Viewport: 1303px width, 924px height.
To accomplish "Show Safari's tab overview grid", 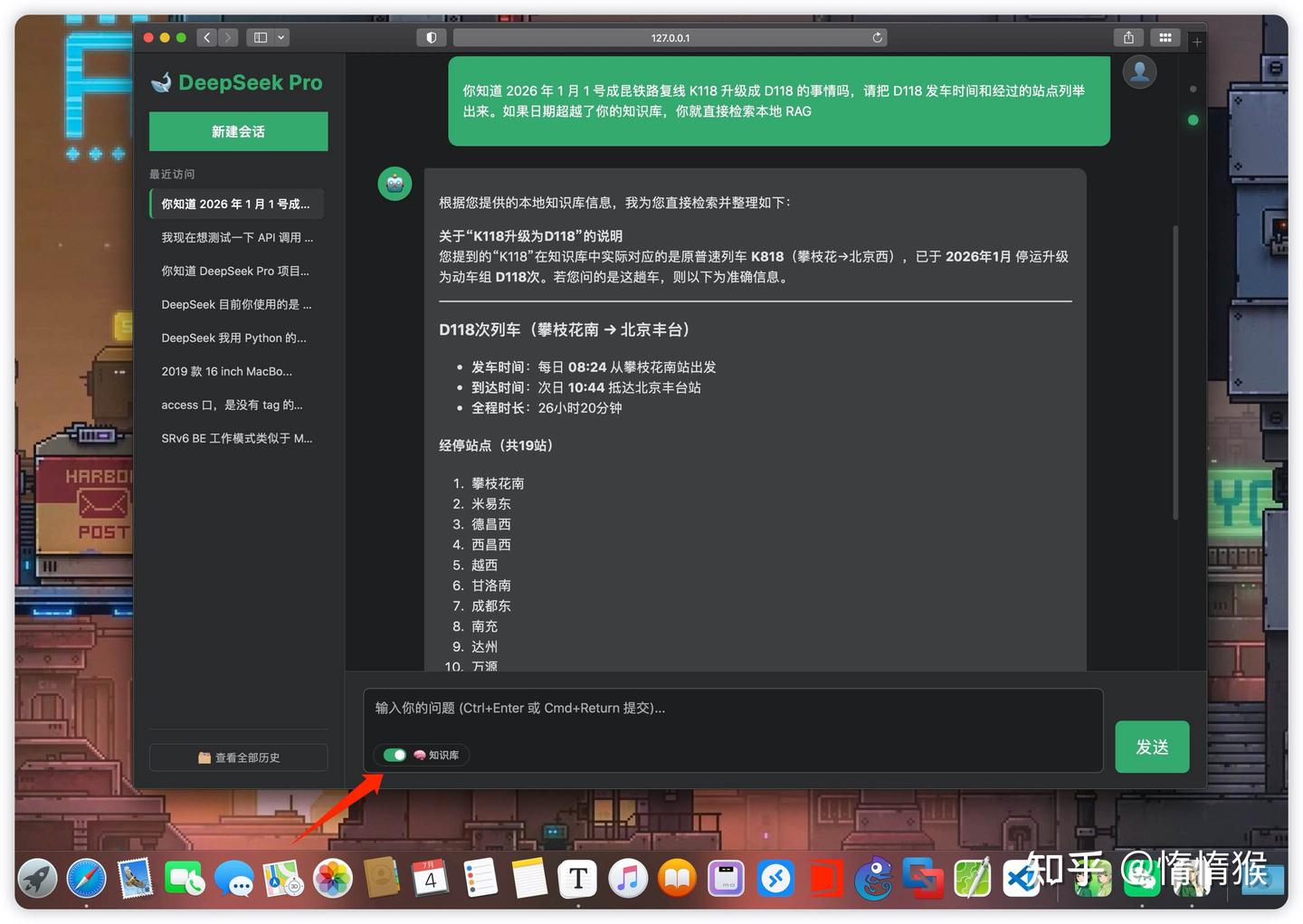I will pos(1165,37).
